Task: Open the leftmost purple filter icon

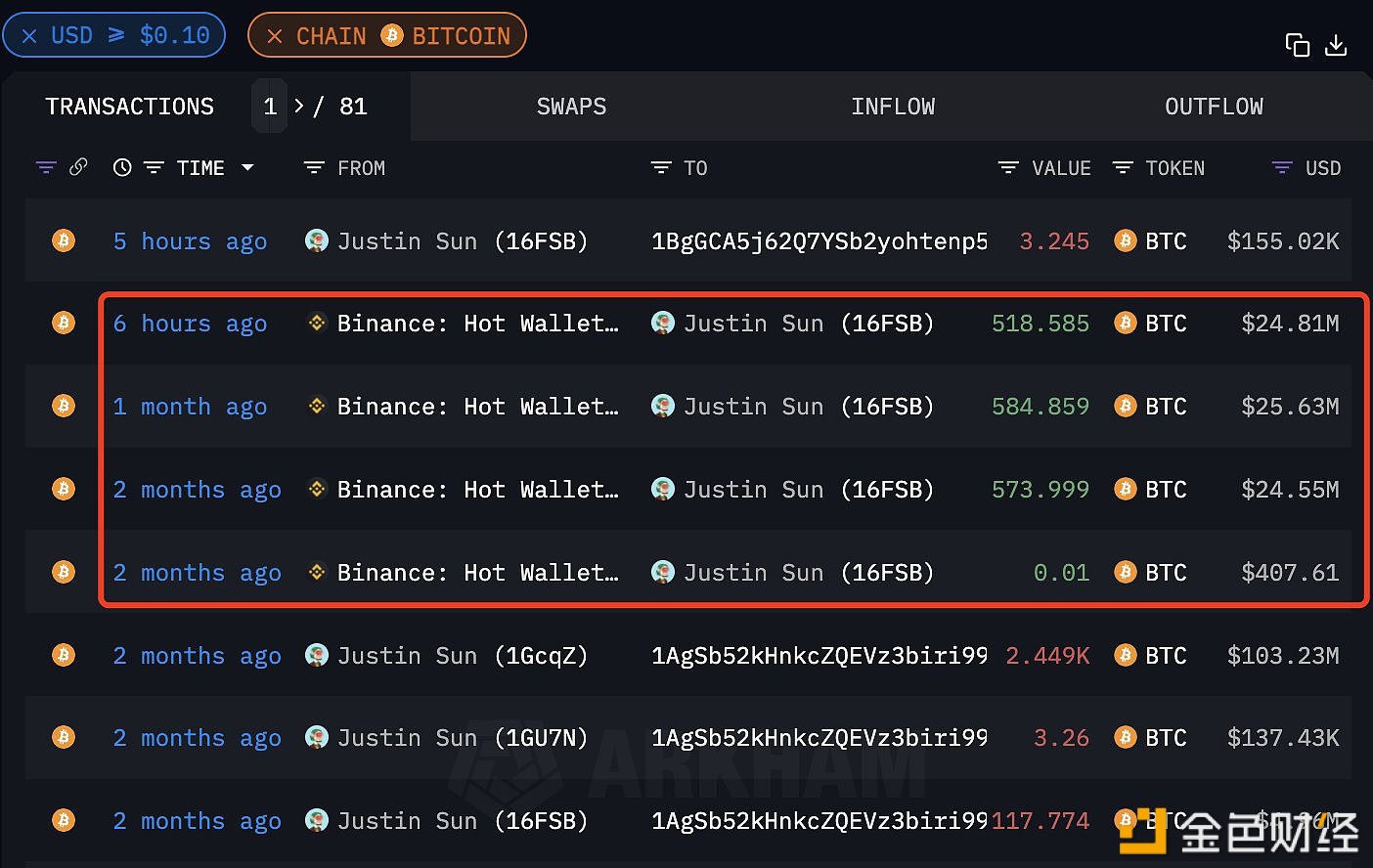Action: pyautogui.click(x=46, y=168)
